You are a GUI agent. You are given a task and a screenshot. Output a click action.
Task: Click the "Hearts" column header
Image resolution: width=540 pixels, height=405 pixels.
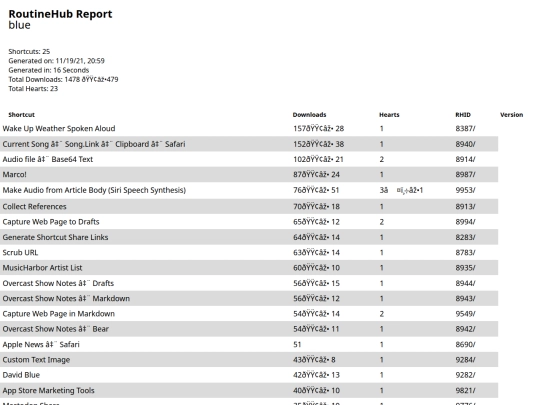point(389,115)
